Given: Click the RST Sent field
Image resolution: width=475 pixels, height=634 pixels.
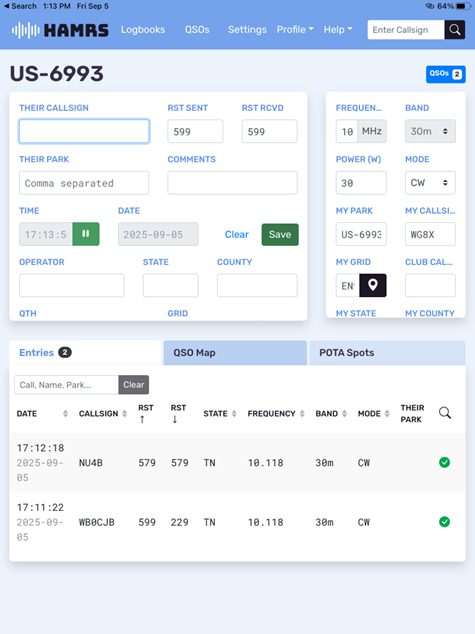Looking at the screenshot, I should coord(195,131).
